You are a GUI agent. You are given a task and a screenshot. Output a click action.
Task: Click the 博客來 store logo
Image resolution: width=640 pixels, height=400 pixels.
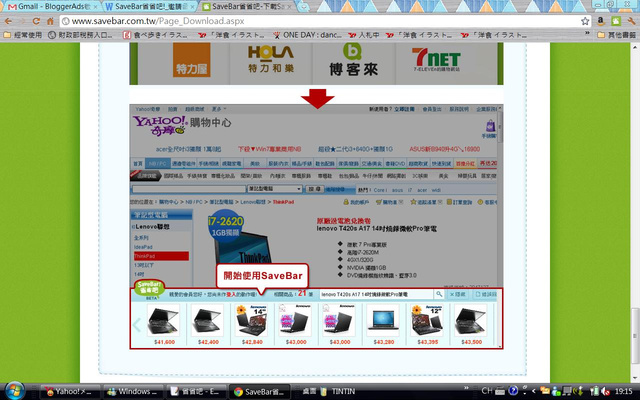pyautogui.click(x=353, y=60)
